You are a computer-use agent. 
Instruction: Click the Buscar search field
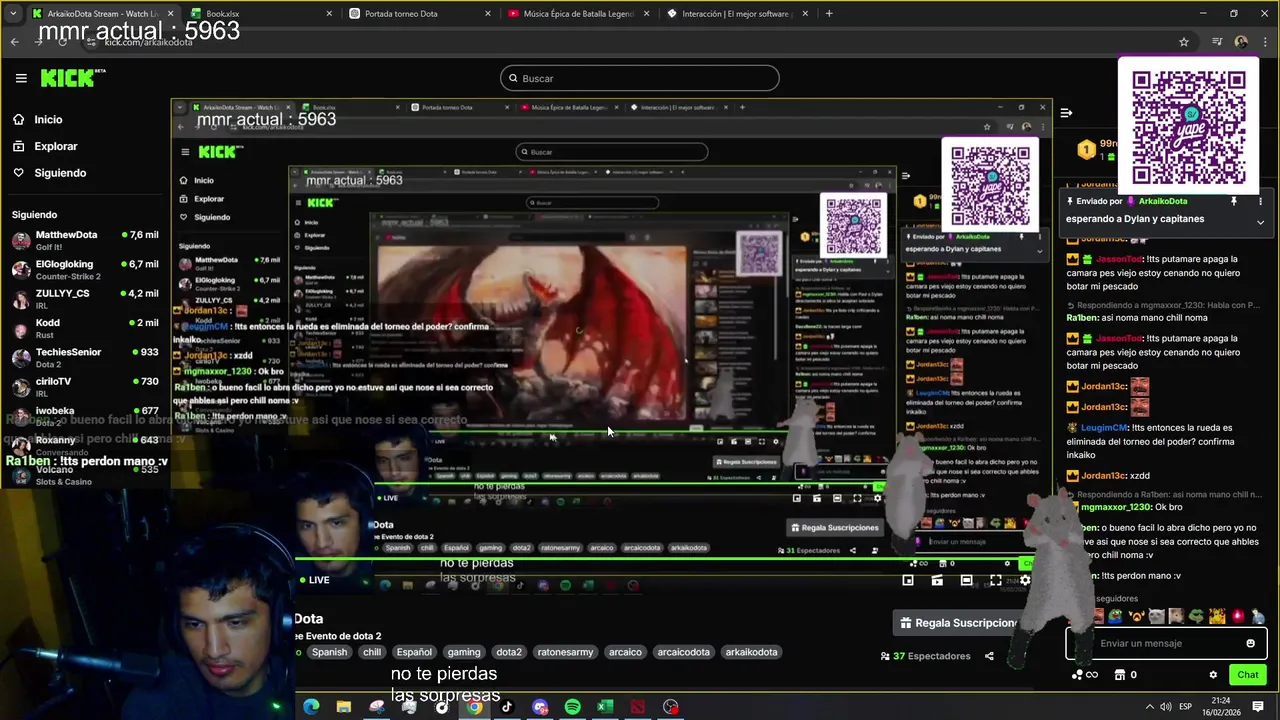tap(640, 78)
